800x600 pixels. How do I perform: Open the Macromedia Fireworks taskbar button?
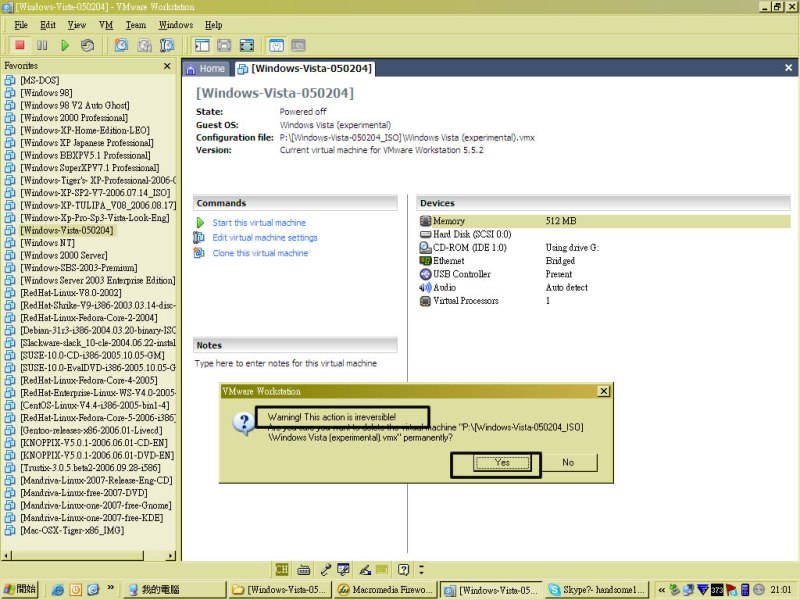pyautogui.click(x=385, y=590)
